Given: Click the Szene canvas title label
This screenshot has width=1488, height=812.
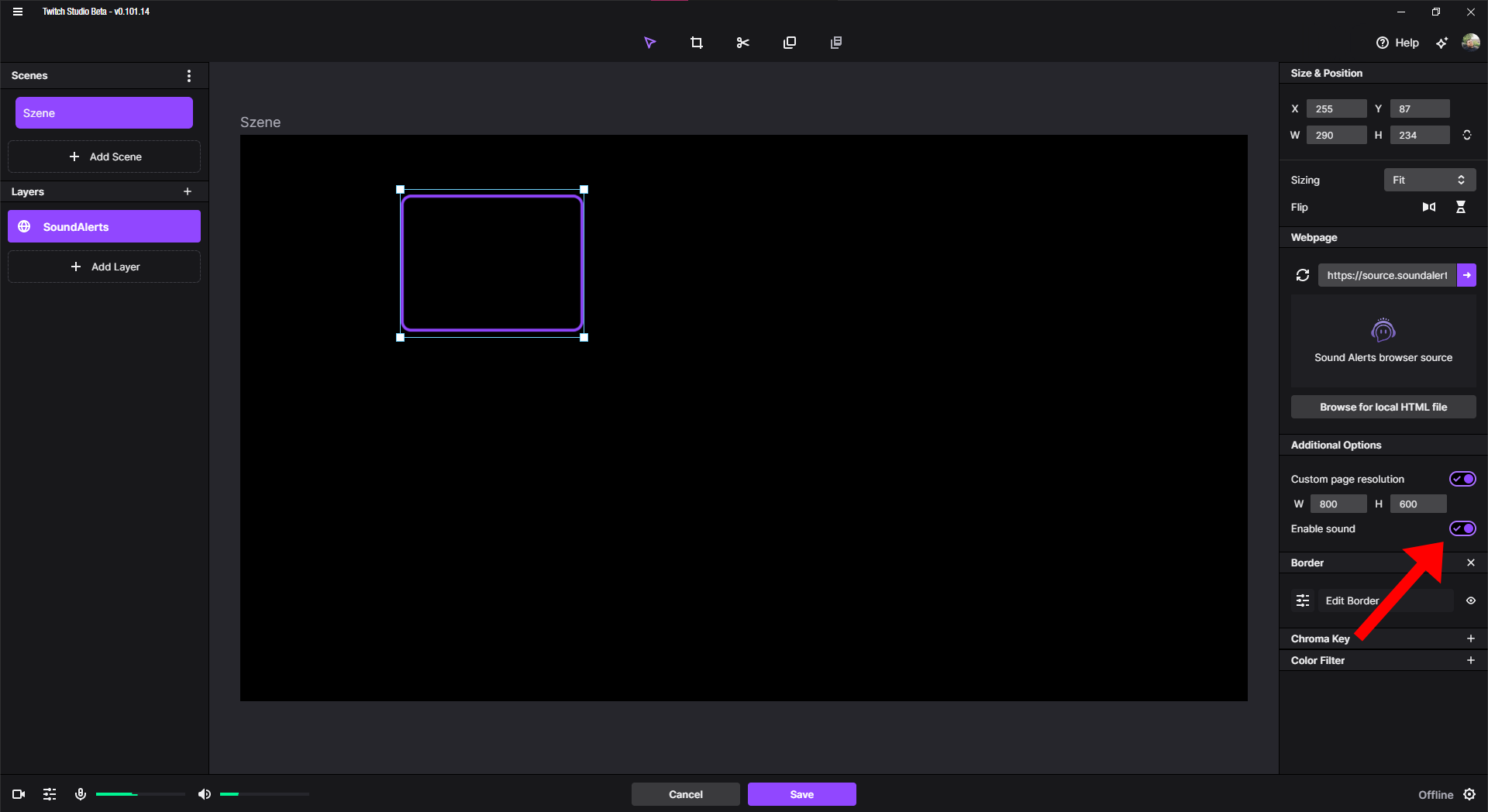Looking at the screenshot, I should 260,122.
